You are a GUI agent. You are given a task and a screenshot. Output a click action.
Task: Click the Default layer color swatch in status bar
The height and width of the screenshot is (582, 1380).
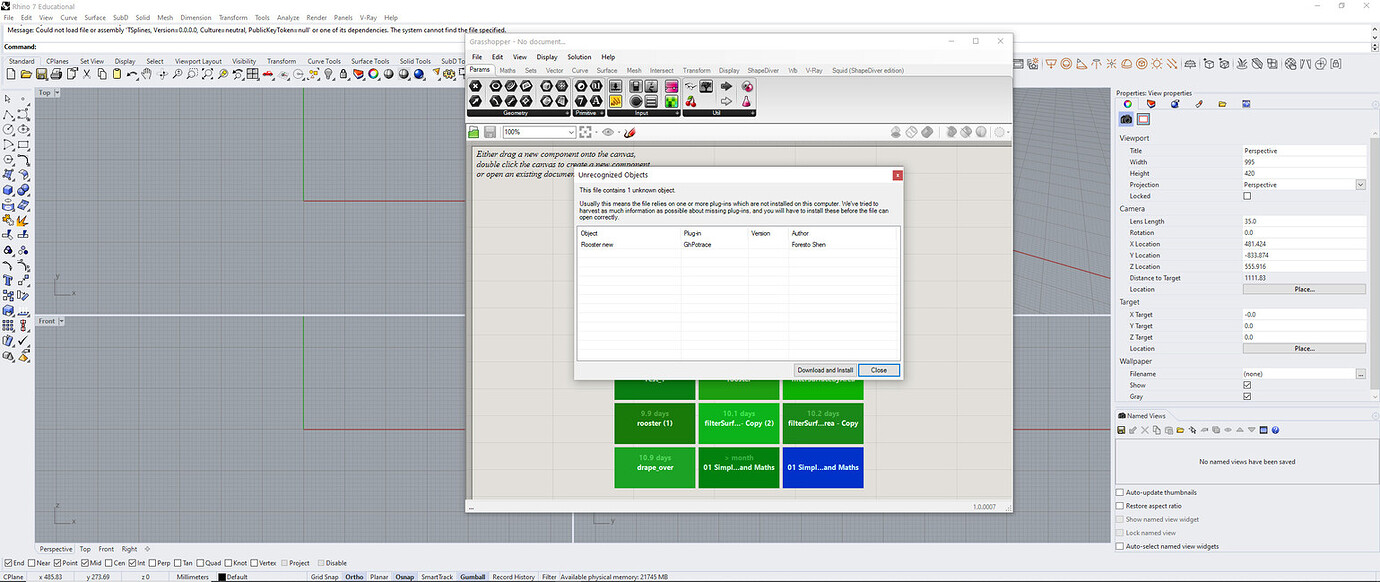click(x=221, y=576)
